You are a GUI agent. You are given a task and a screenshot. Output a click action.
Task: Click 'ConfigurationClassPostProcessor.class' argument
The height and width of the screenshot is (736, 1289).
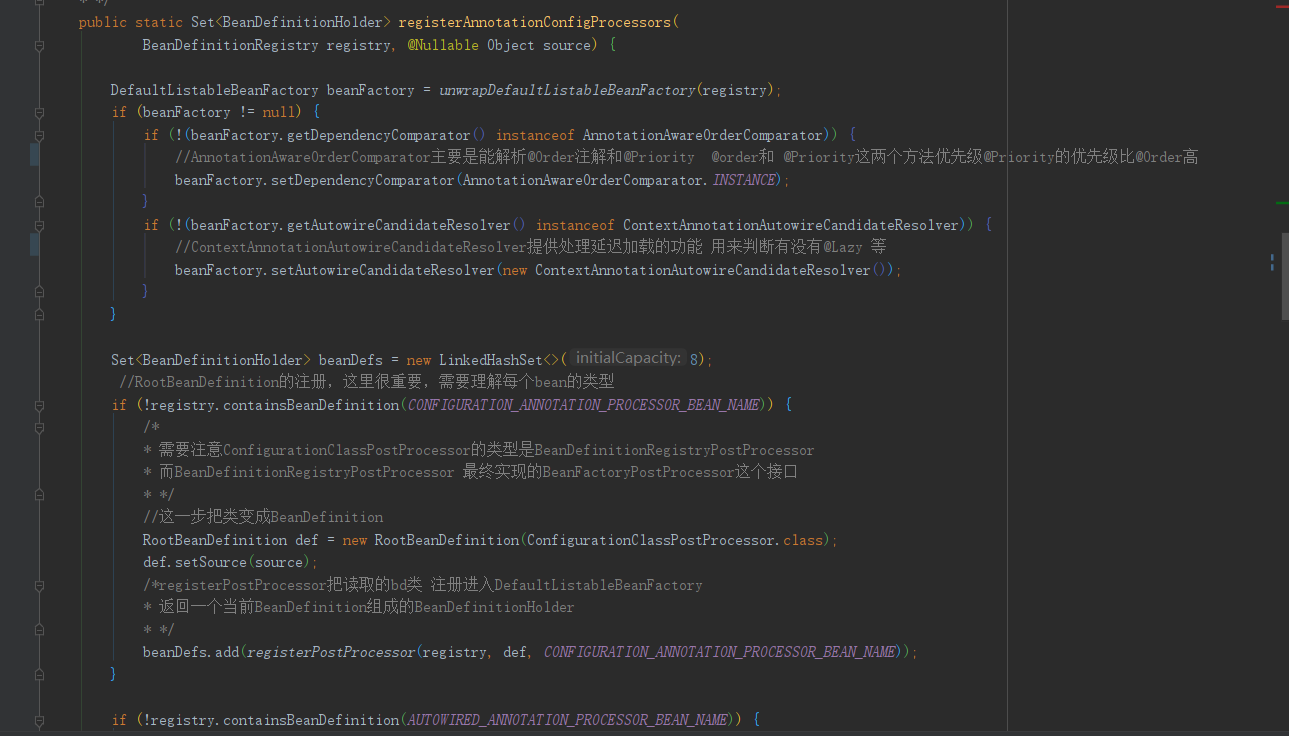(675, 540)
